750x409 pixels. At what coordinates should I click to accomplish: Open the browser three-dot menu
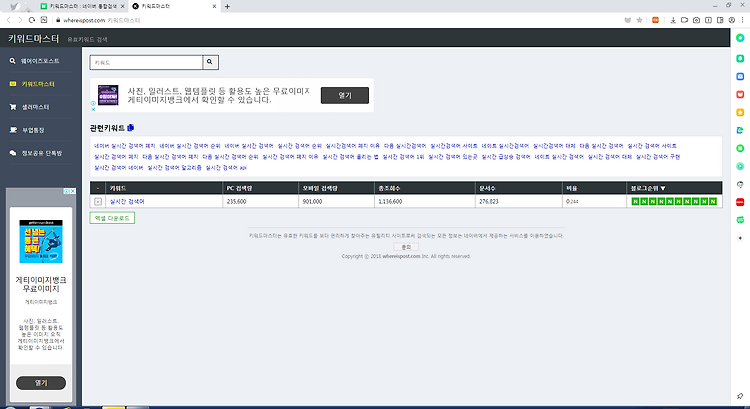click(x=743, y=20)
